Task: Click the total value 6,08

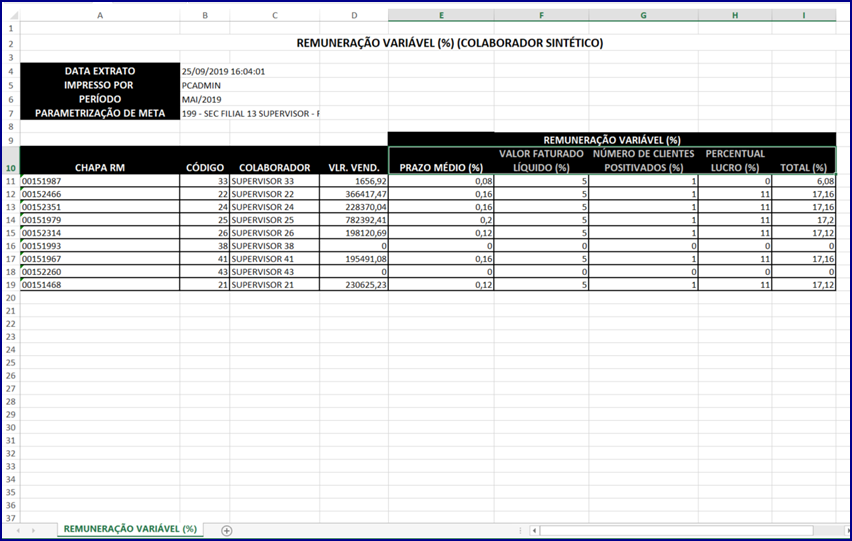Action: pos(804,181)
